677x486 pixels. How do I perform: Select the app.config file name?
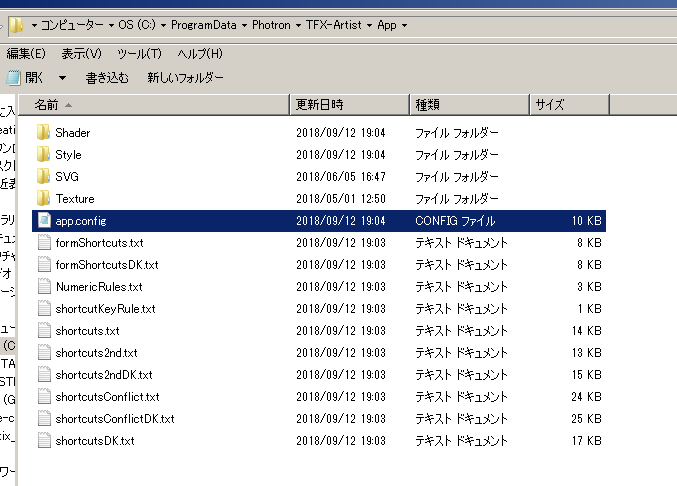[x=81, y=221]
